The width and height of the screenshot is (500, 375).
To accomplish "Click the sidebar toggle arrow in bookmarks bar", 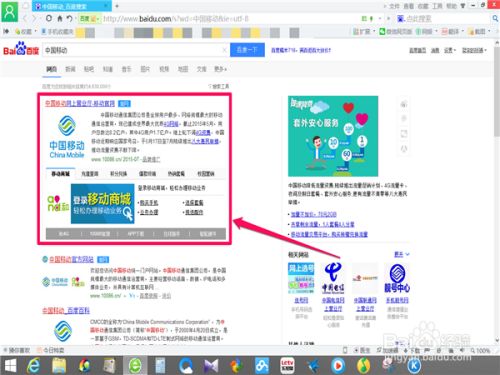I will click(x=6, y=31).
